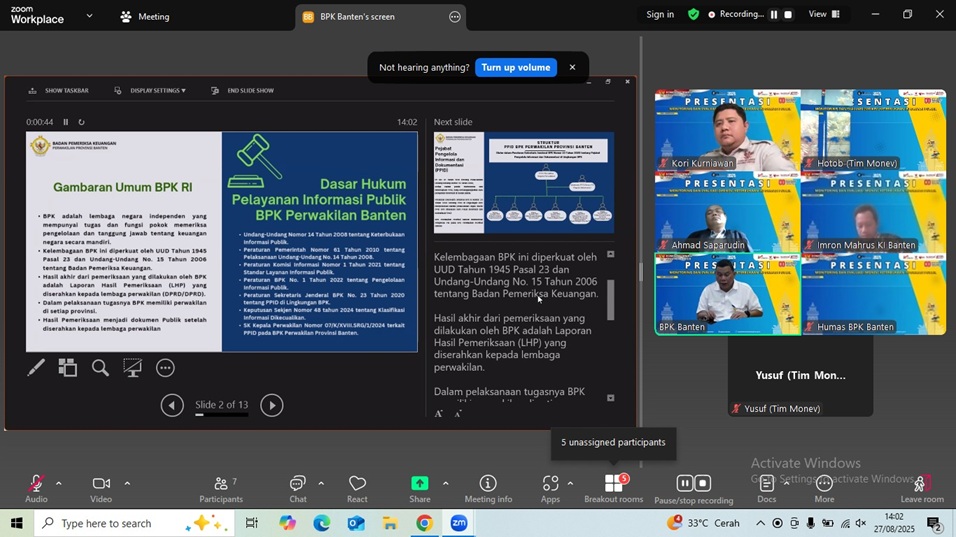The width and height of the screenshot is (956, 537).
Task: Pause recording from top bar
Action: [x=774, y=14]
